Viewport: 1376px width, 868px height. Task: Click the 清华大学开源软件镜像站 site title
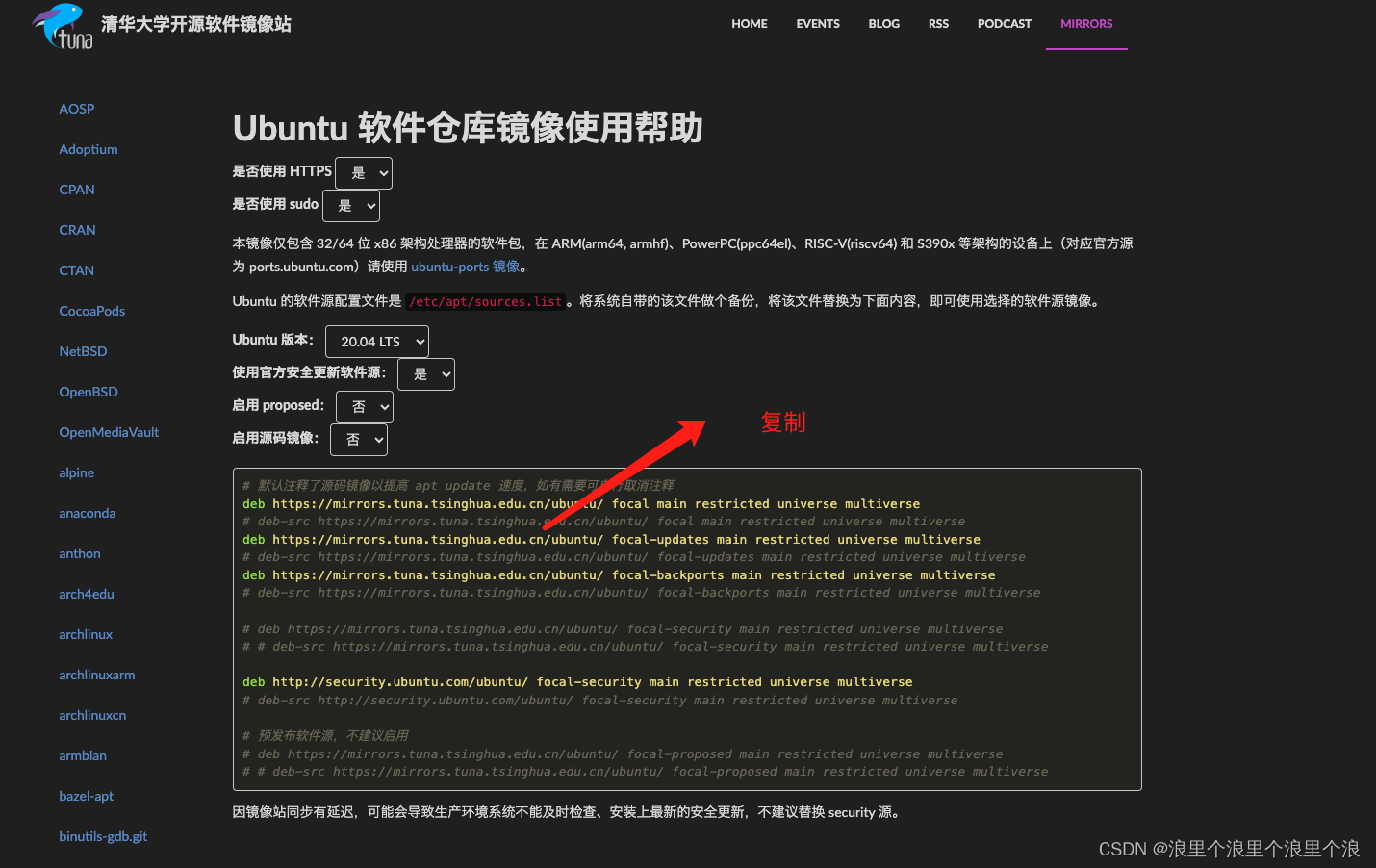(196, 24)
